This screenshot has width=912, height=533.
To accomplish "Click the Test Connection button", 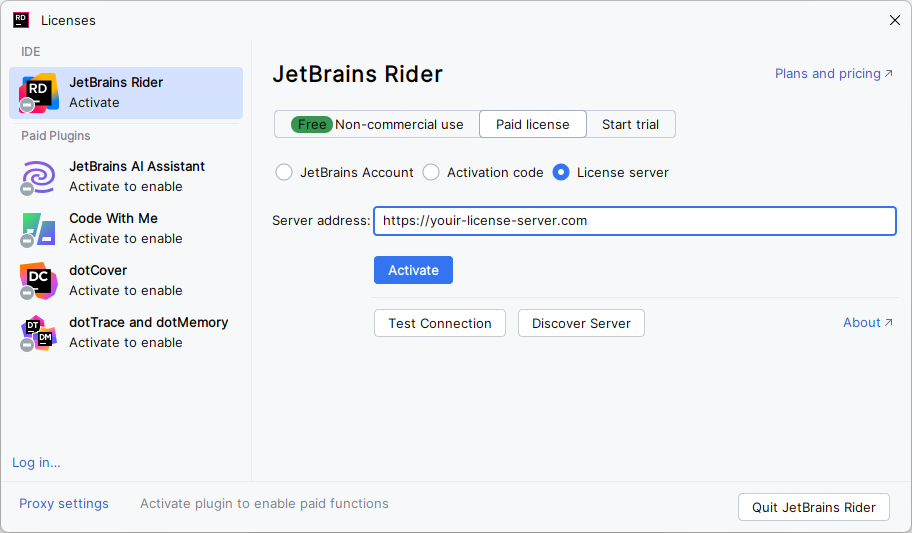I will 440,323.
